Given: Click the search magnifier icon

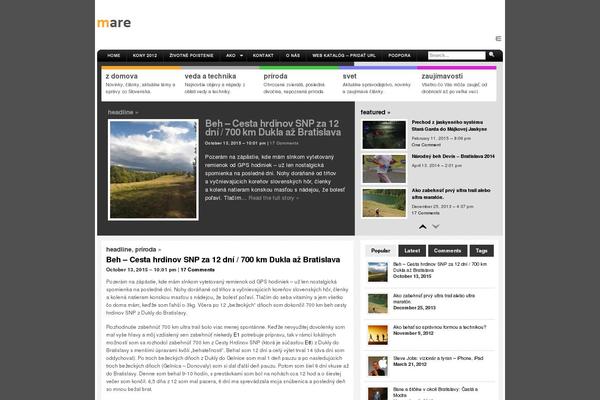Looking at the screenshot, I should tap(491, 55).
